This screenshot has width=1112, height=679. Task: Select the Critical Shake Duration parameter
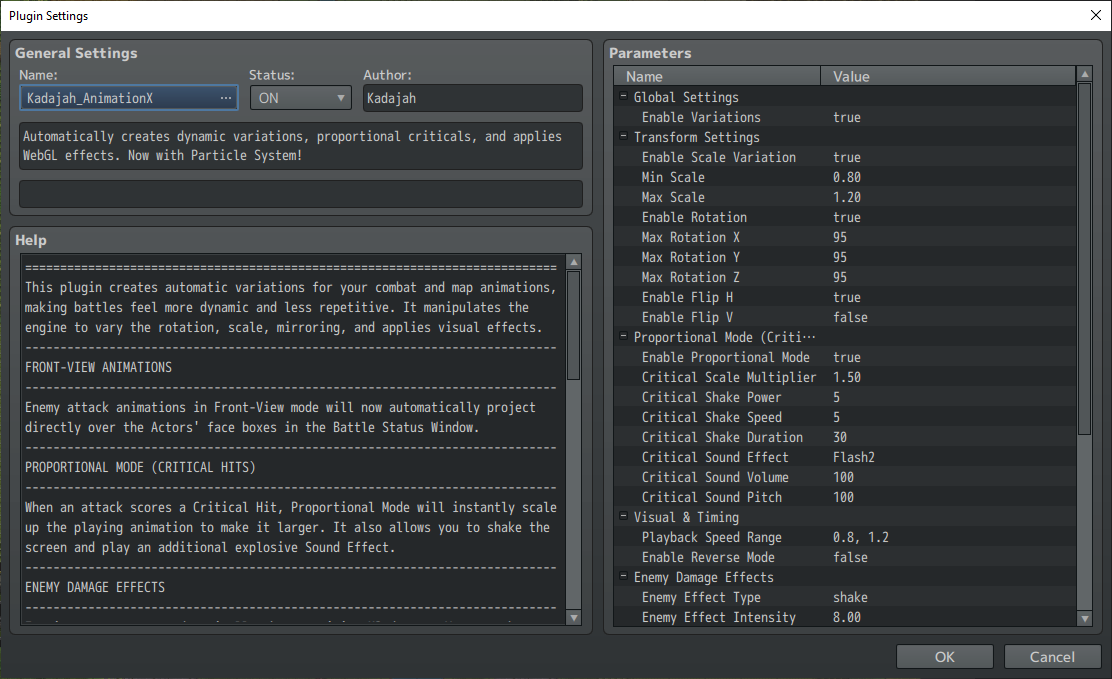tap(845, 437)
